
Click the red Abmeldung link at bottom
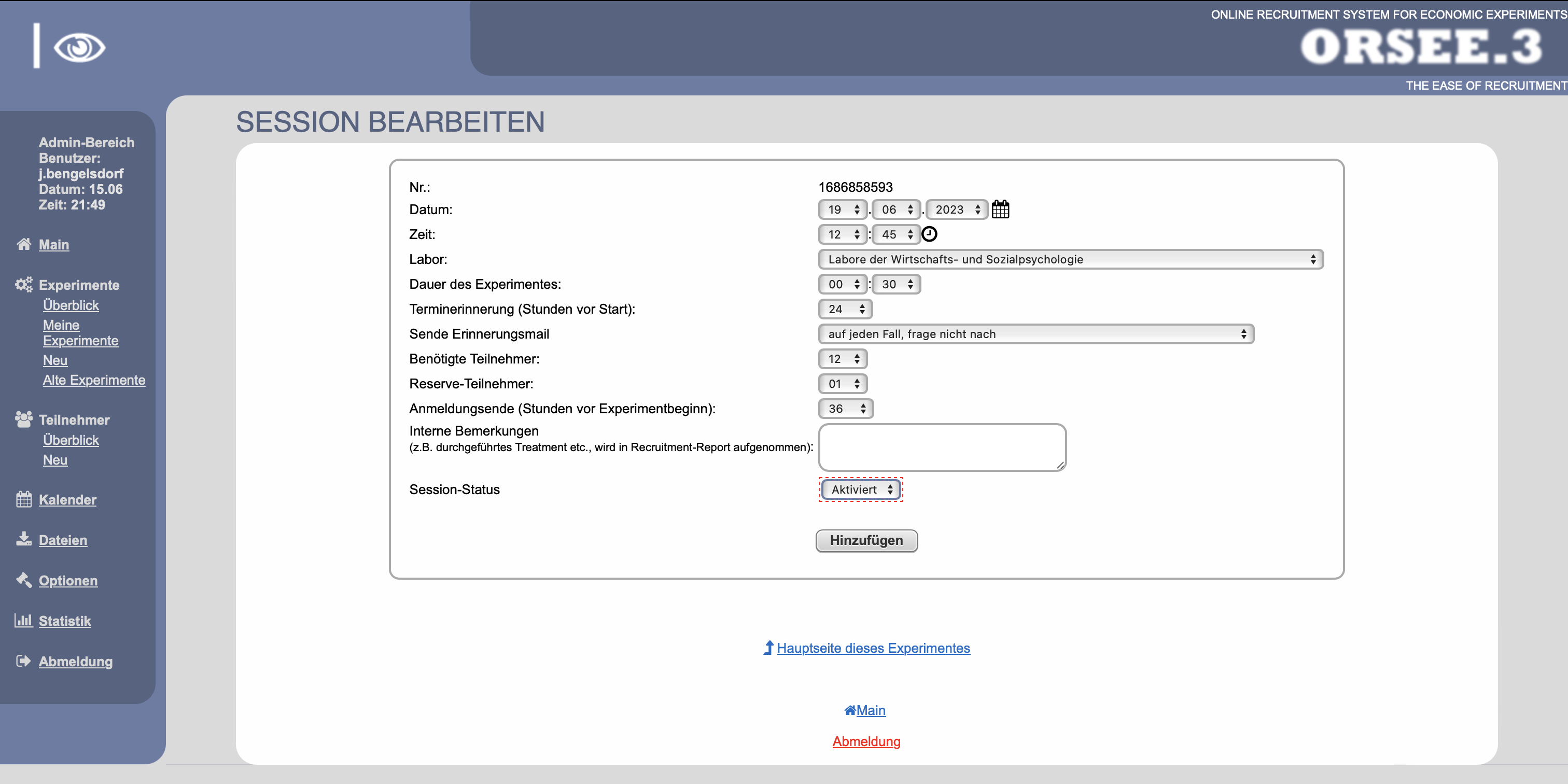click(866, 741)
